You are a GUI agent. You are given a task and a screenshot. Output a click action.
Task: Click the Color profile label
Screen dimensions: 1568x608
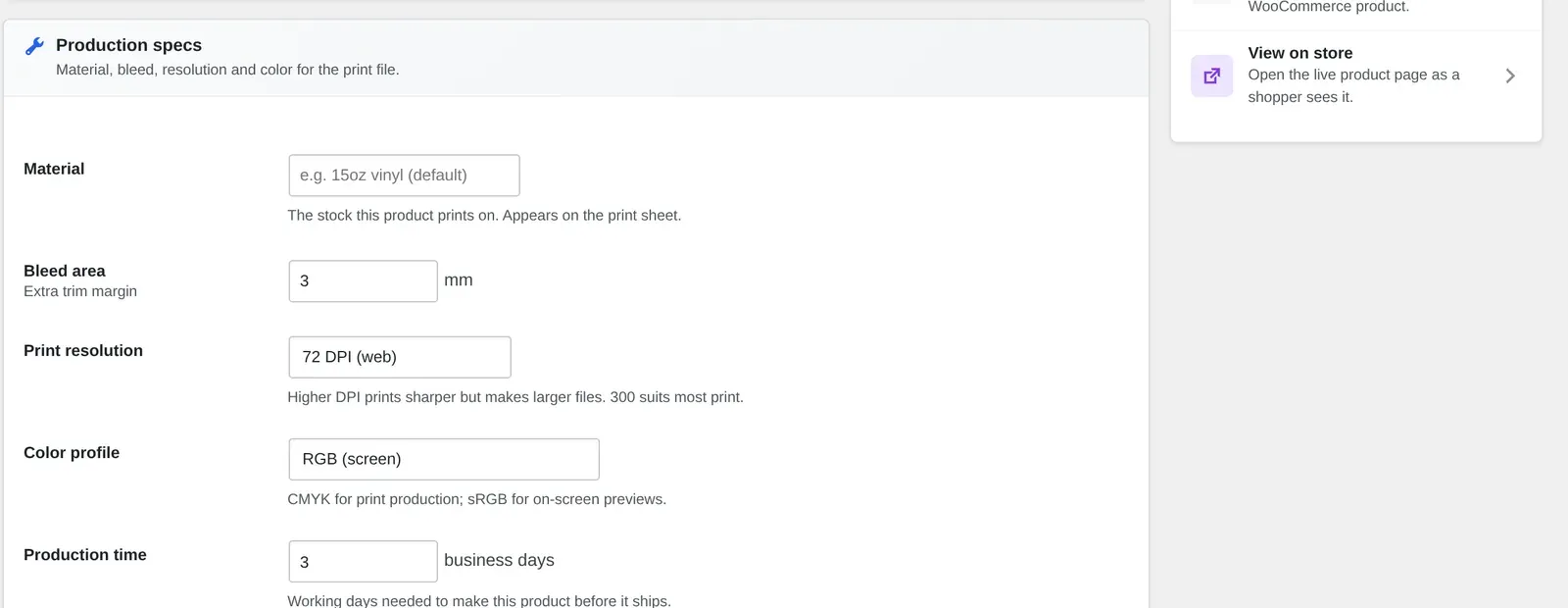click(72, 452)
